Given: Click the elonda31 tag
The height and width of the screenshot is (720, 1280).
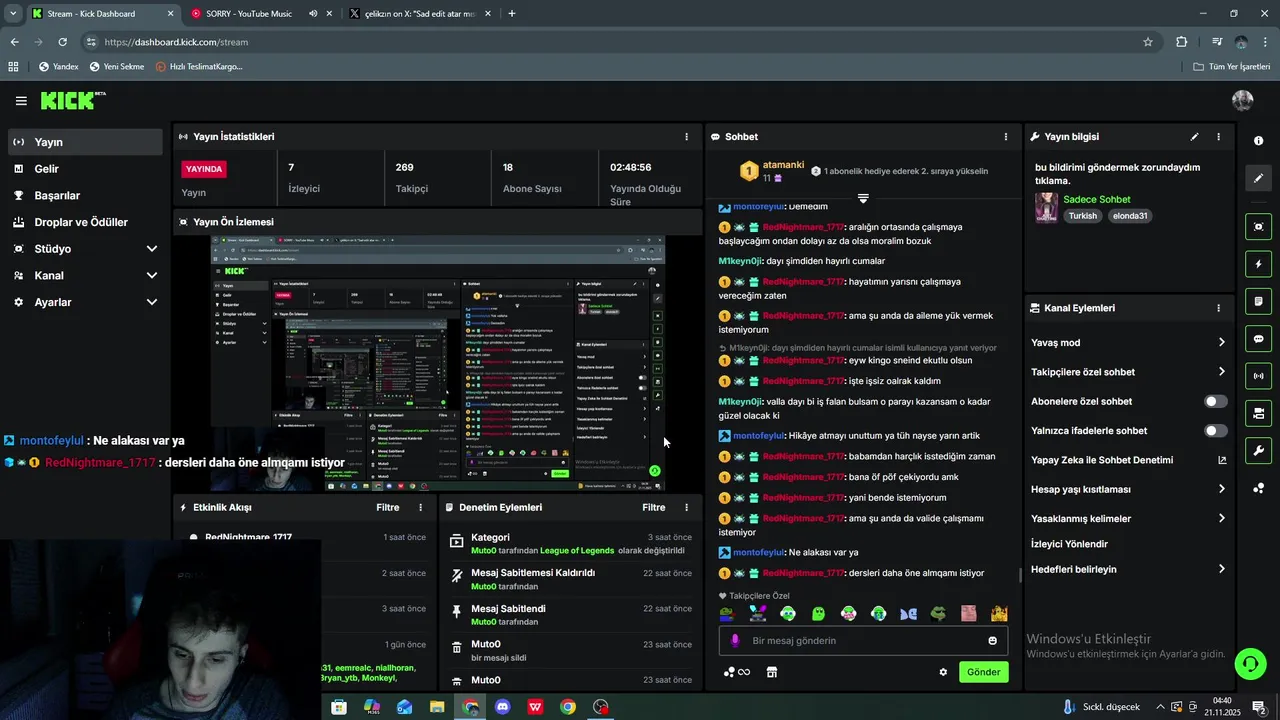Looking at the screenshot, I should [1130, 216].
